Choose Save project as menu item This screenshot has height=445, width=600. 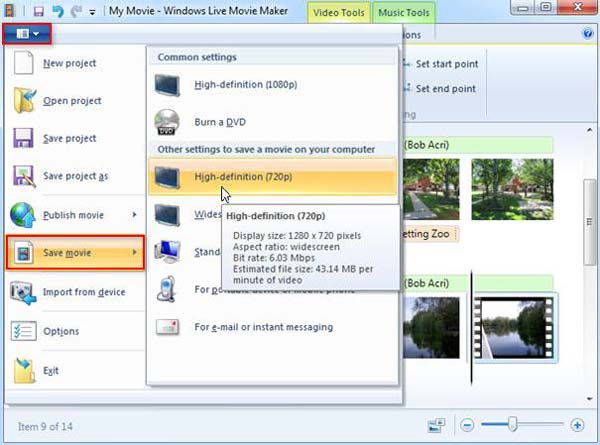(x=75, y=176)
